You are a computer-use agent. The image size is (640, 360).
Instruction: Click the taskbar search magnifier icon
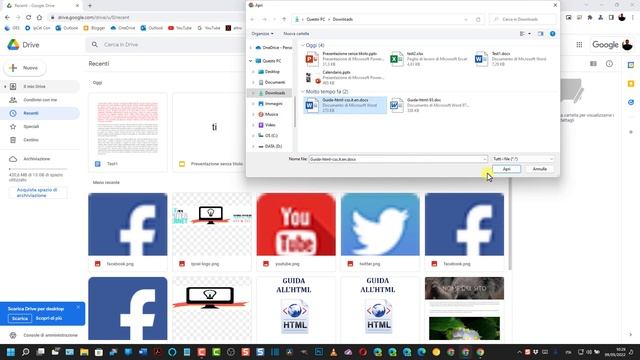[x=25, y=352]
